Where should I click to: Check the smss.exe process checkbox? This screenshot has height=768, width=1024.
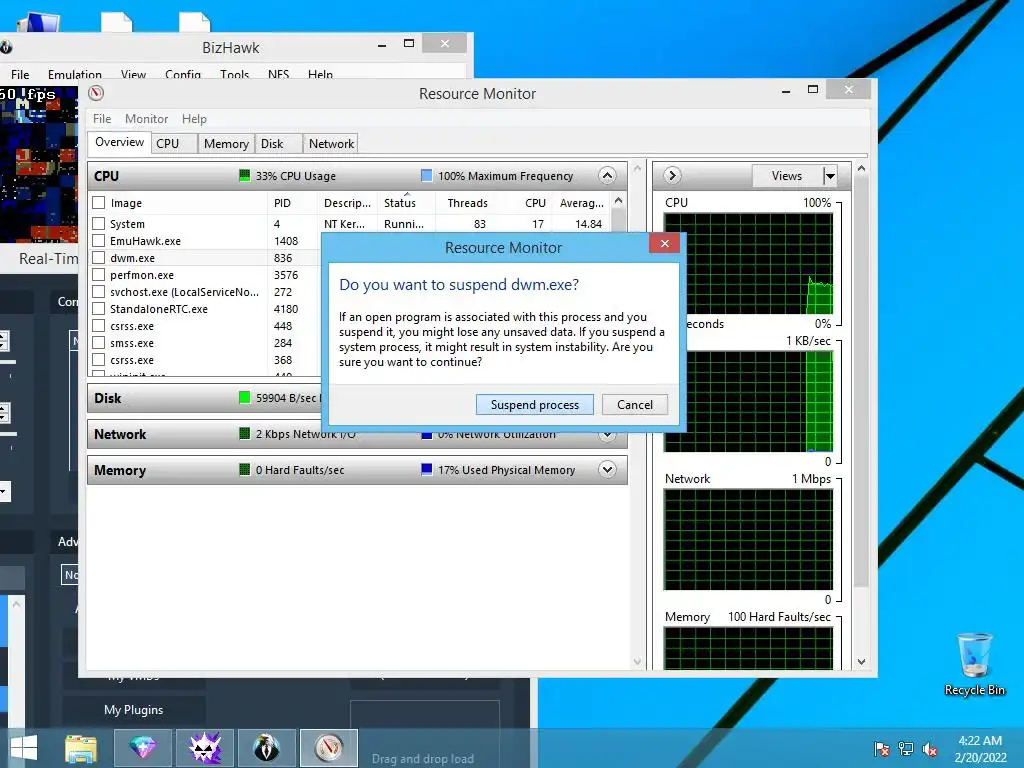click(x=99, y=342)
